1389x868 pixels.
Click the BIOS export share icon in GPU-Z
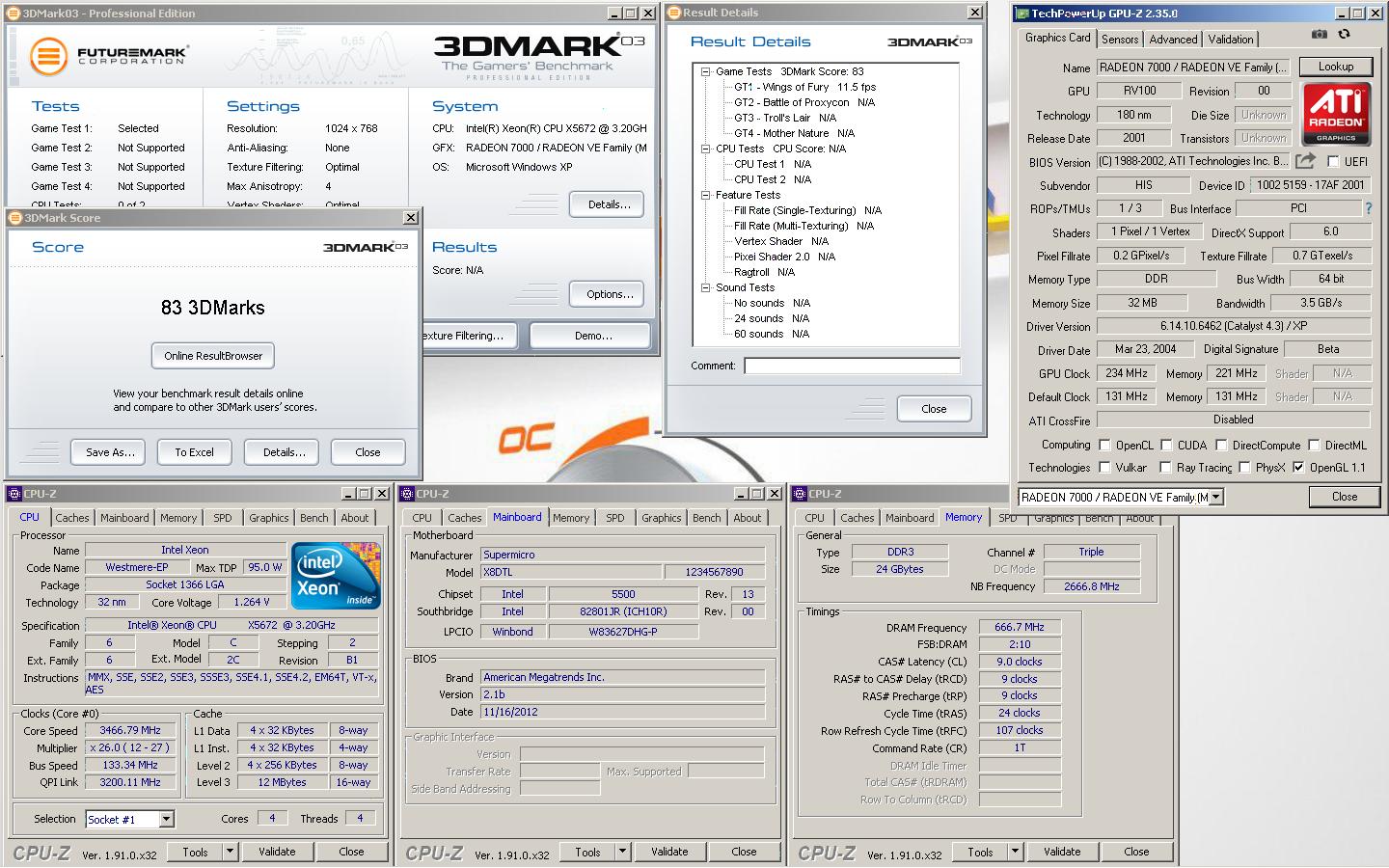click(1305, 161)
